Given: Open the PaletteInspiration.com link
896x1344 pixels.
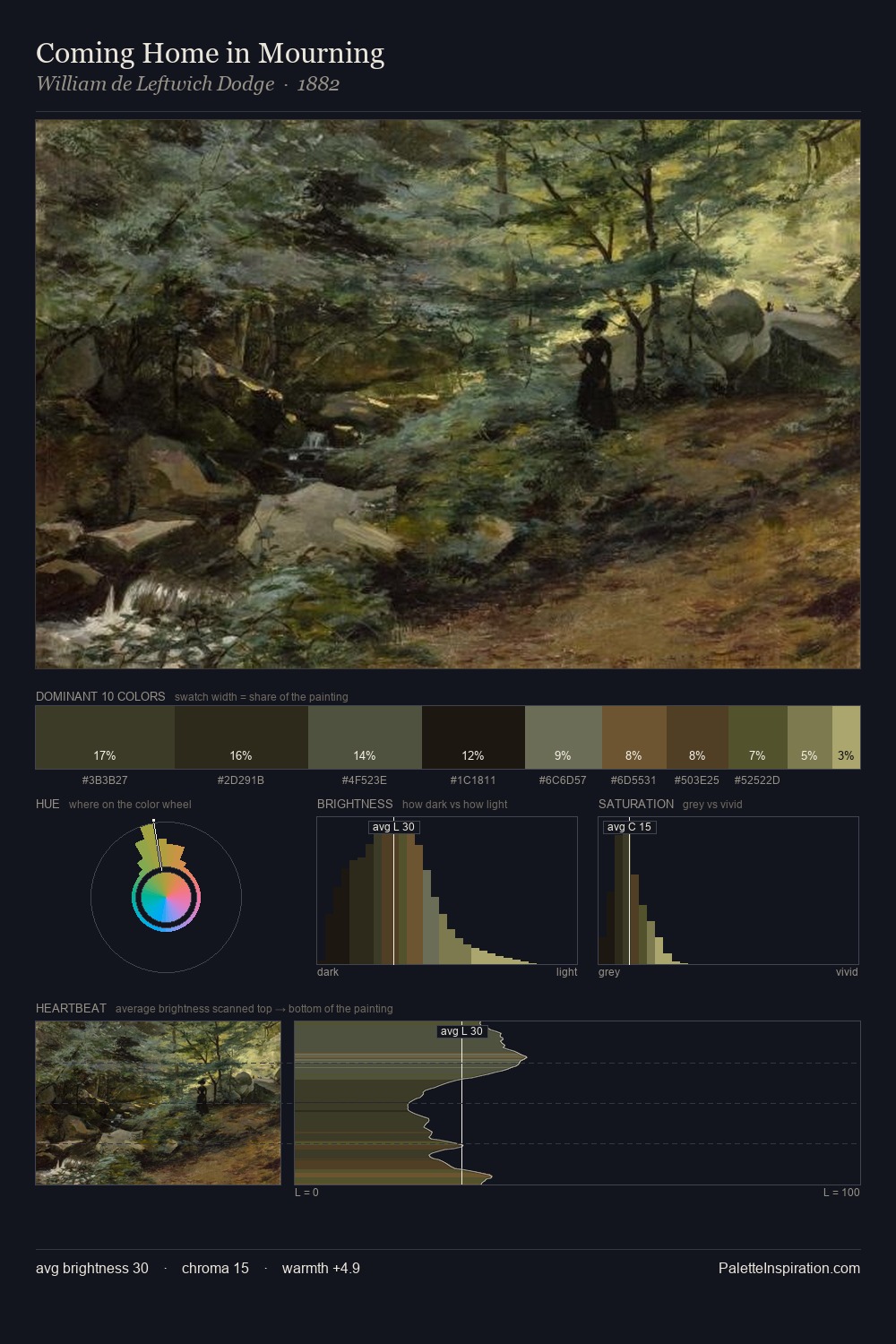Looking at the screenshot, I should pos(789,1269).
